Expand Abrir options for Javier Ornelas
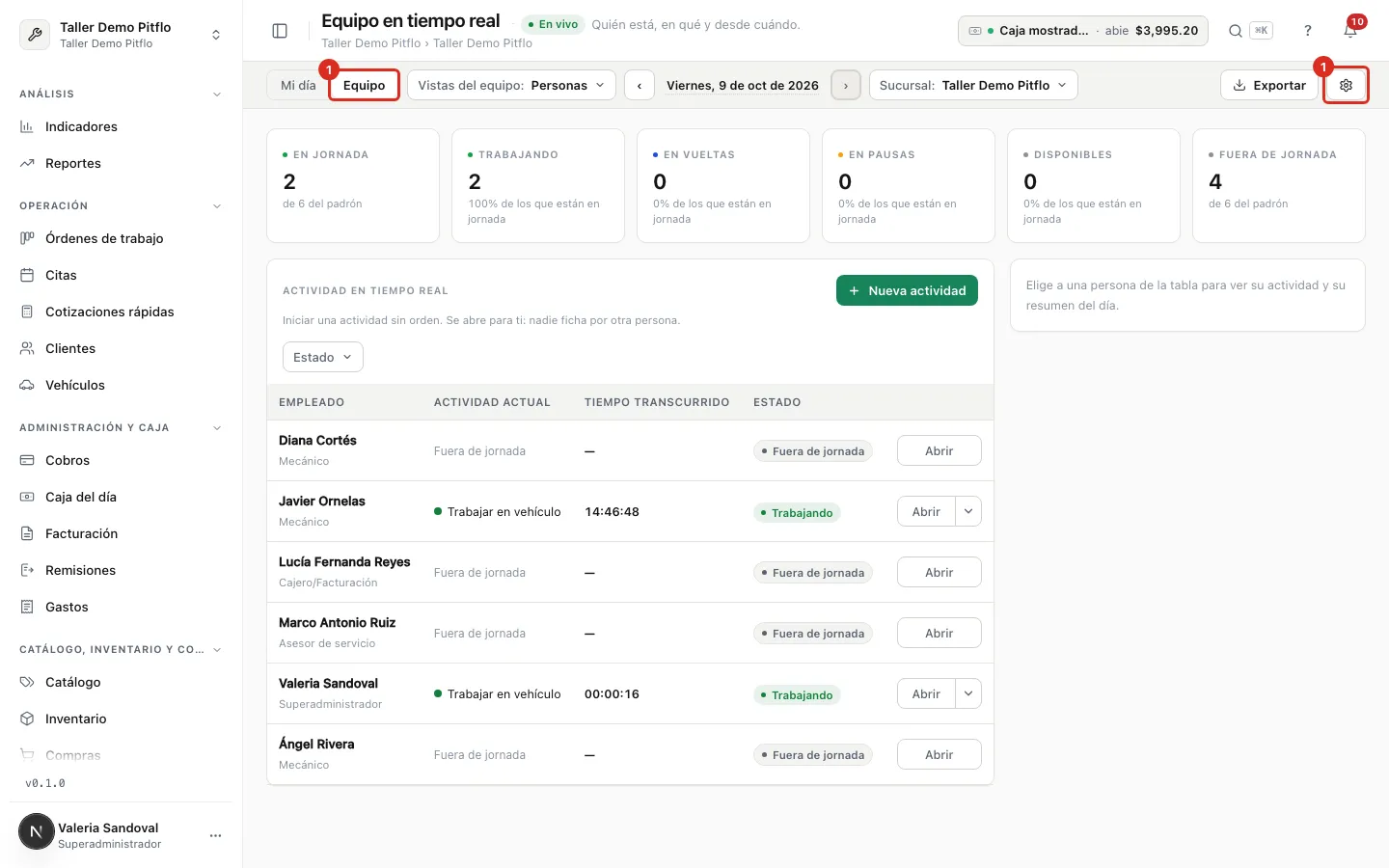 [968, 511]
